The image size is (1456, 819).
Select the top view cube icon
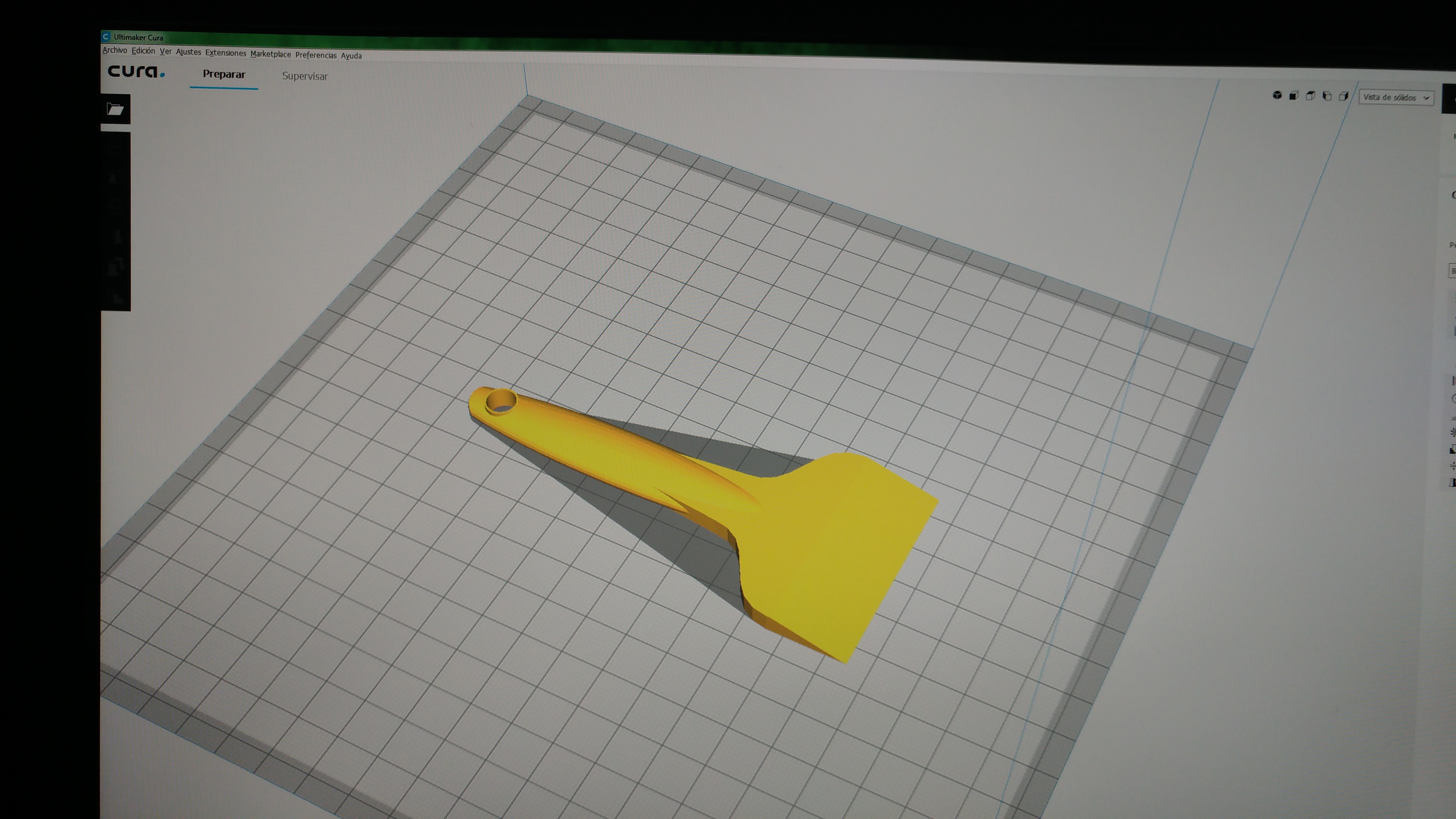tap(1310, 95)
